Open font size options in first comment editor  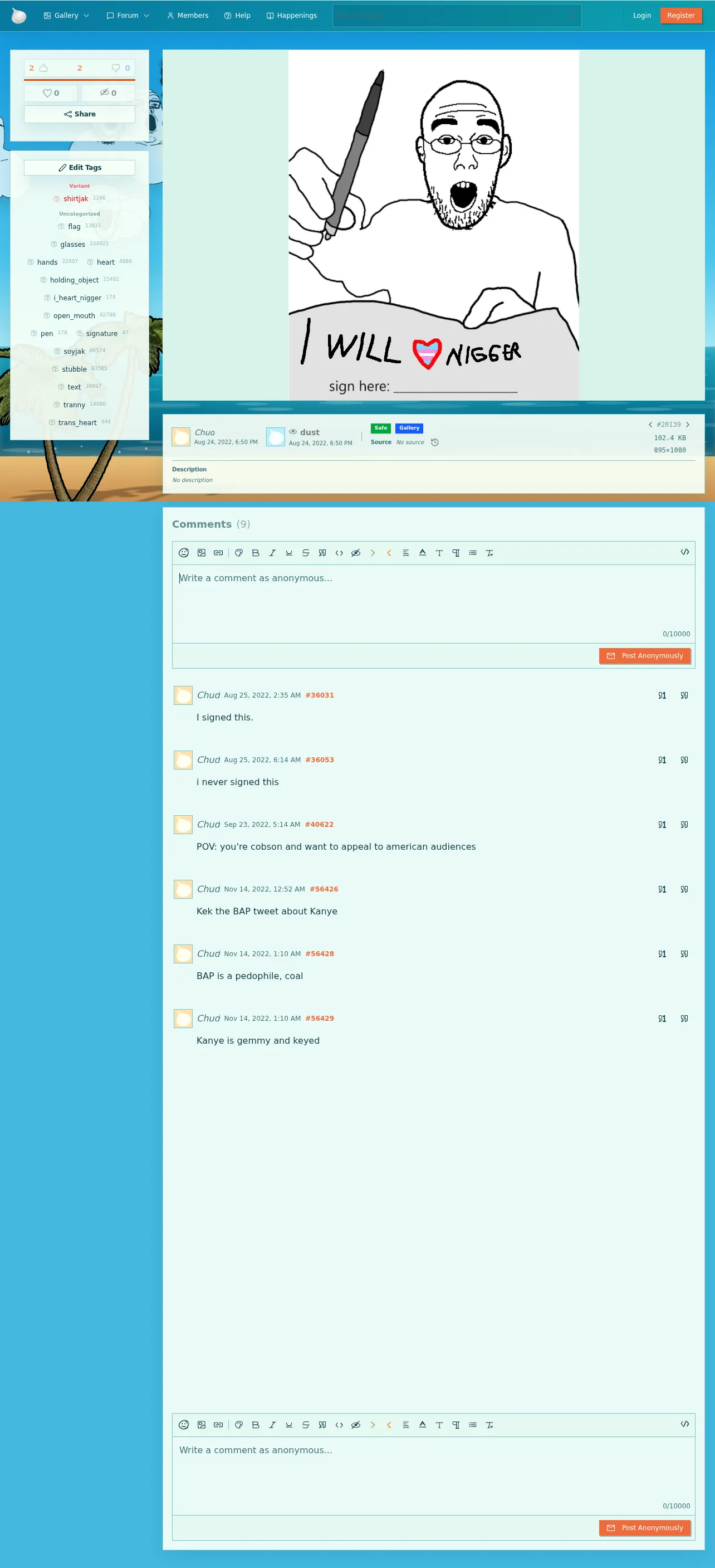[x=439, y=553]
